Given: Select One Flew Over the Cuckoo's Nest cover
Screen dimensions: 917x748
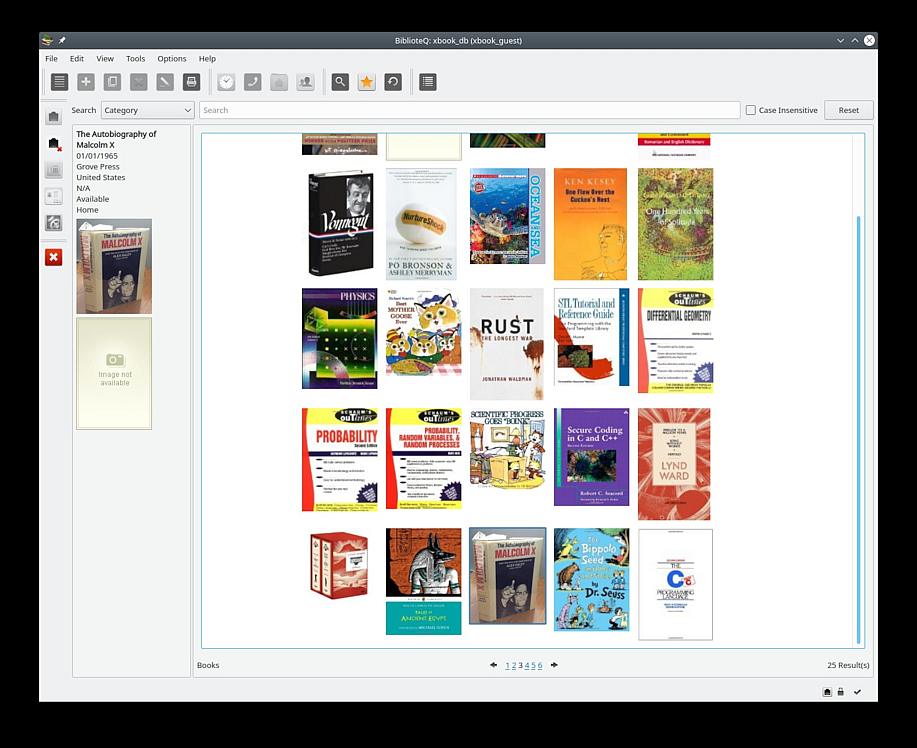Looking at the screenshot, I should click(590, 224).
